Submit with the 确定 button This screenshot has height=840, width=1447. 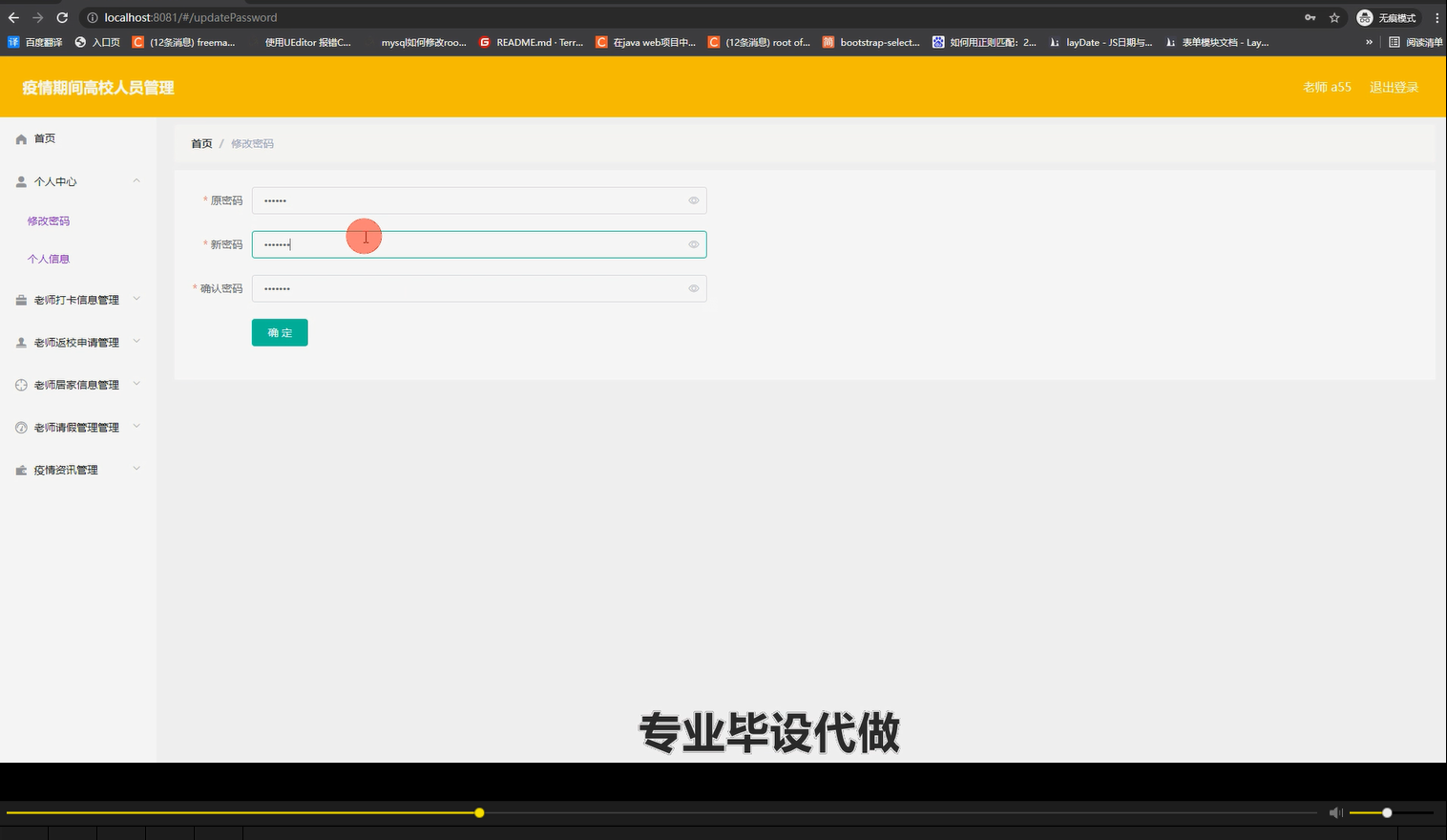point(280,332)
